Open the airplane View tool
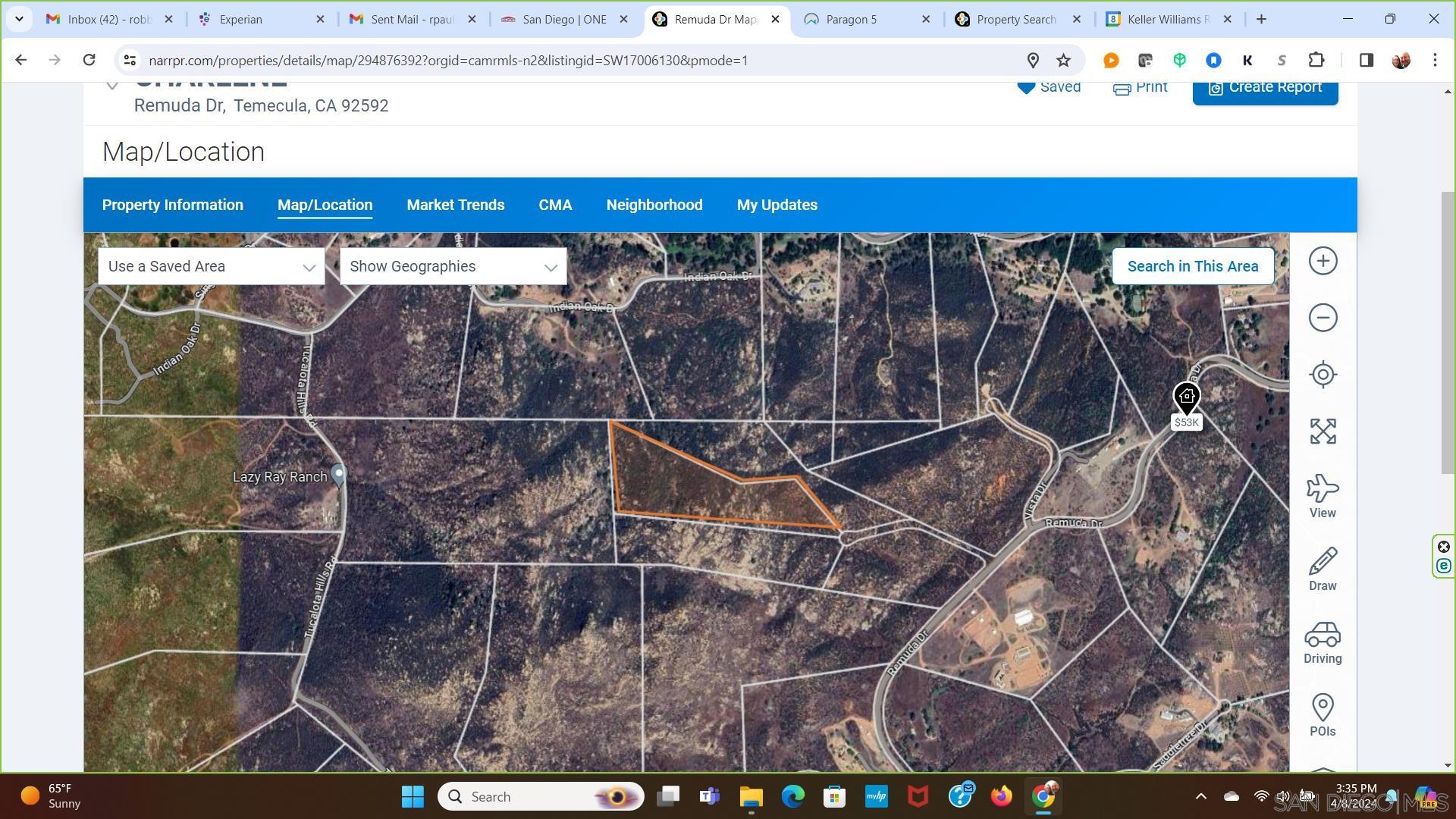Image resolution: width=1456 pixels, height=819 pixels. (x=1323, y=496)
